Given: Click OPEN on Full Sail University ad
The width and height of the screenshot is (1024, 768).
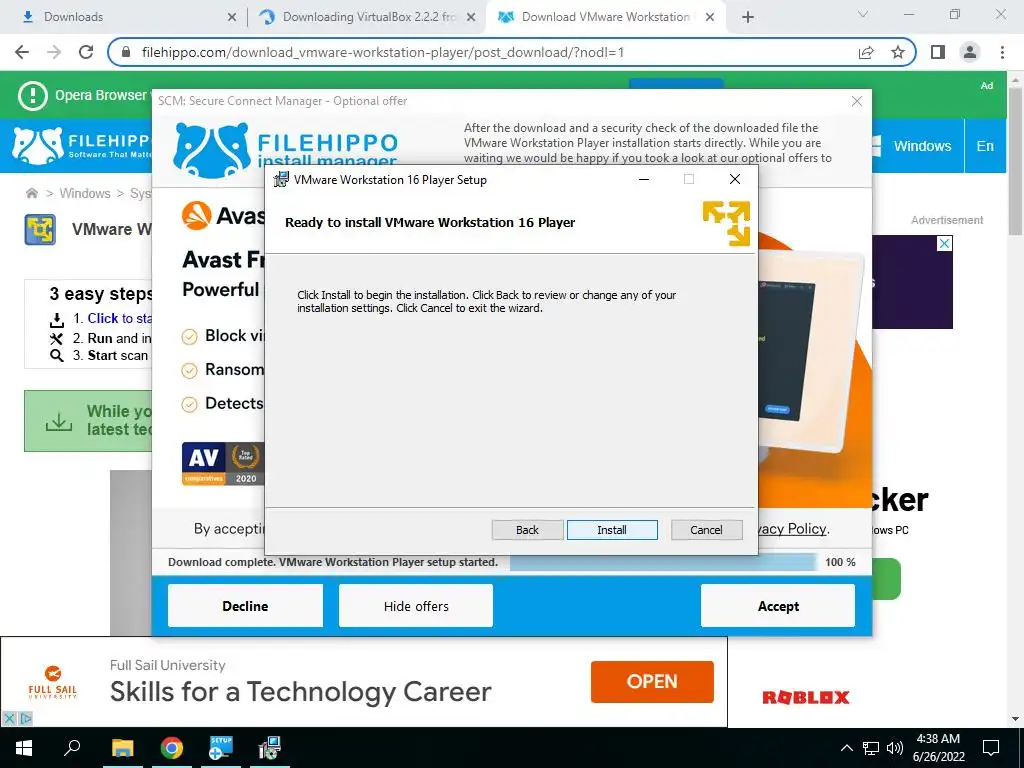Looking at the screenshot, I should 652,682.
